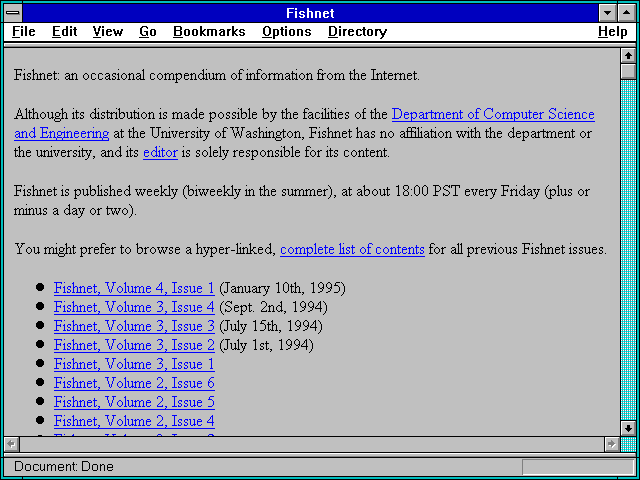Image resolution: width=640 pixels, height=480 pixels.
Task: Click the horizontal scrollbar right arrow
Action: 611,444
